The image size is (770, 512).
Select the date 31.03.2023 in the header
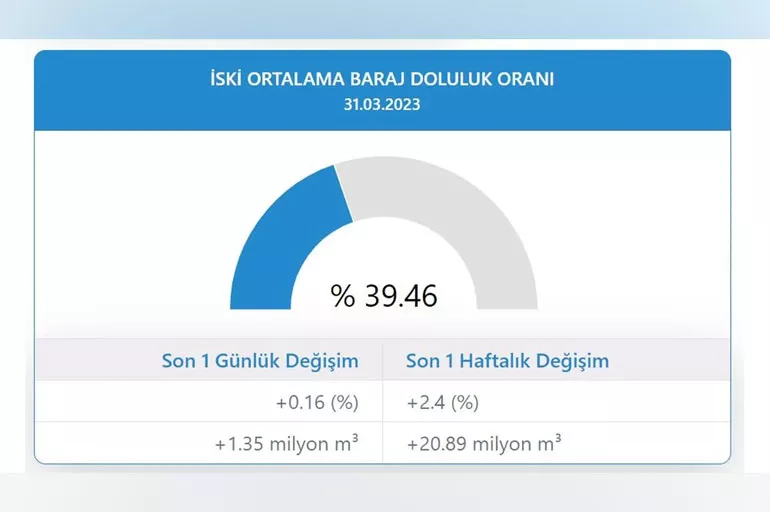383,104
